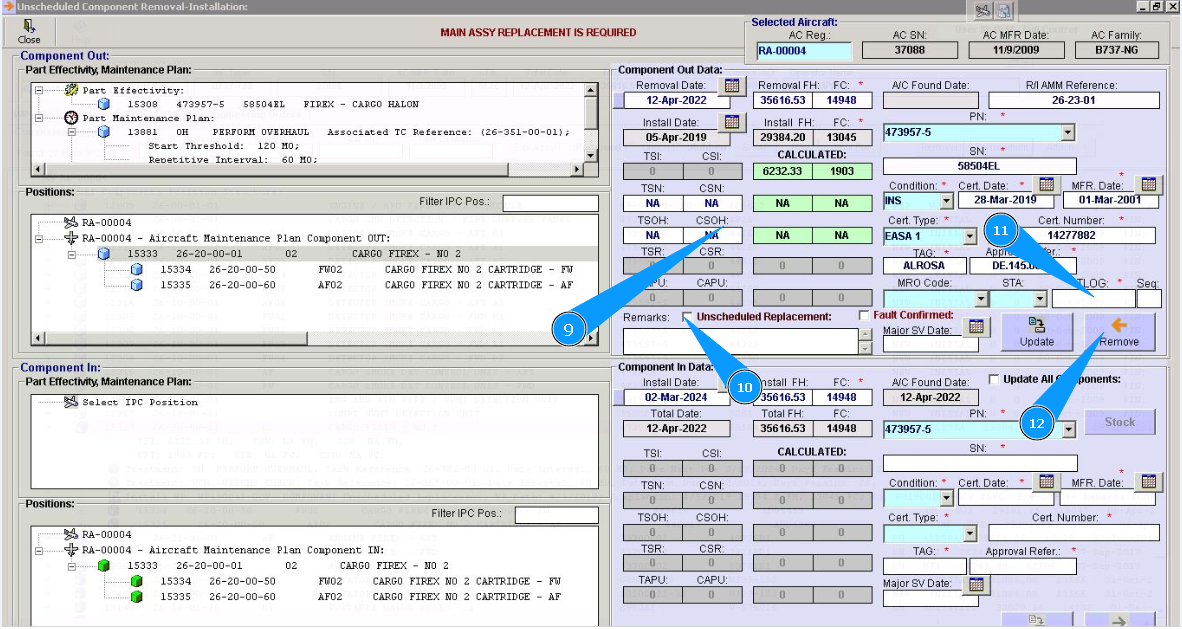Open the Condition dropdown showing INS
This screenshot has height=629, width=1182.
tap(946, 201)
